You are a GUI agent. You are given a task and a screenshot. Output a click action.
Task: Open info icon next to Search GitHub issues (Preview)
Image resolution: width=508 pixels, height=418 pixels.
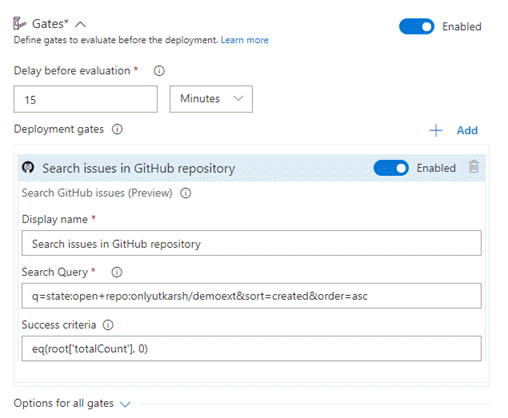point(186,193)
